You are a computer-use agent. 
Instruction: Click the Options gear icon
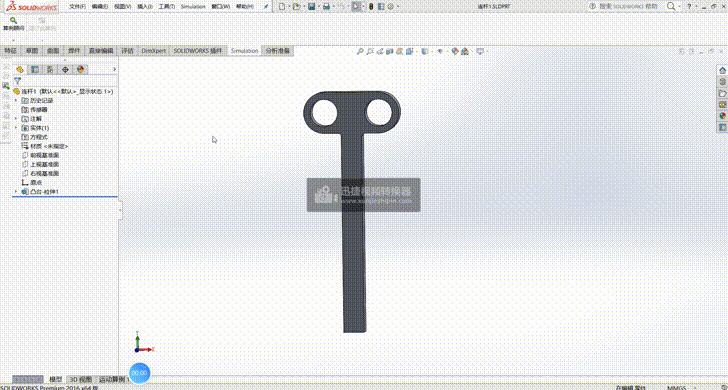390,7
